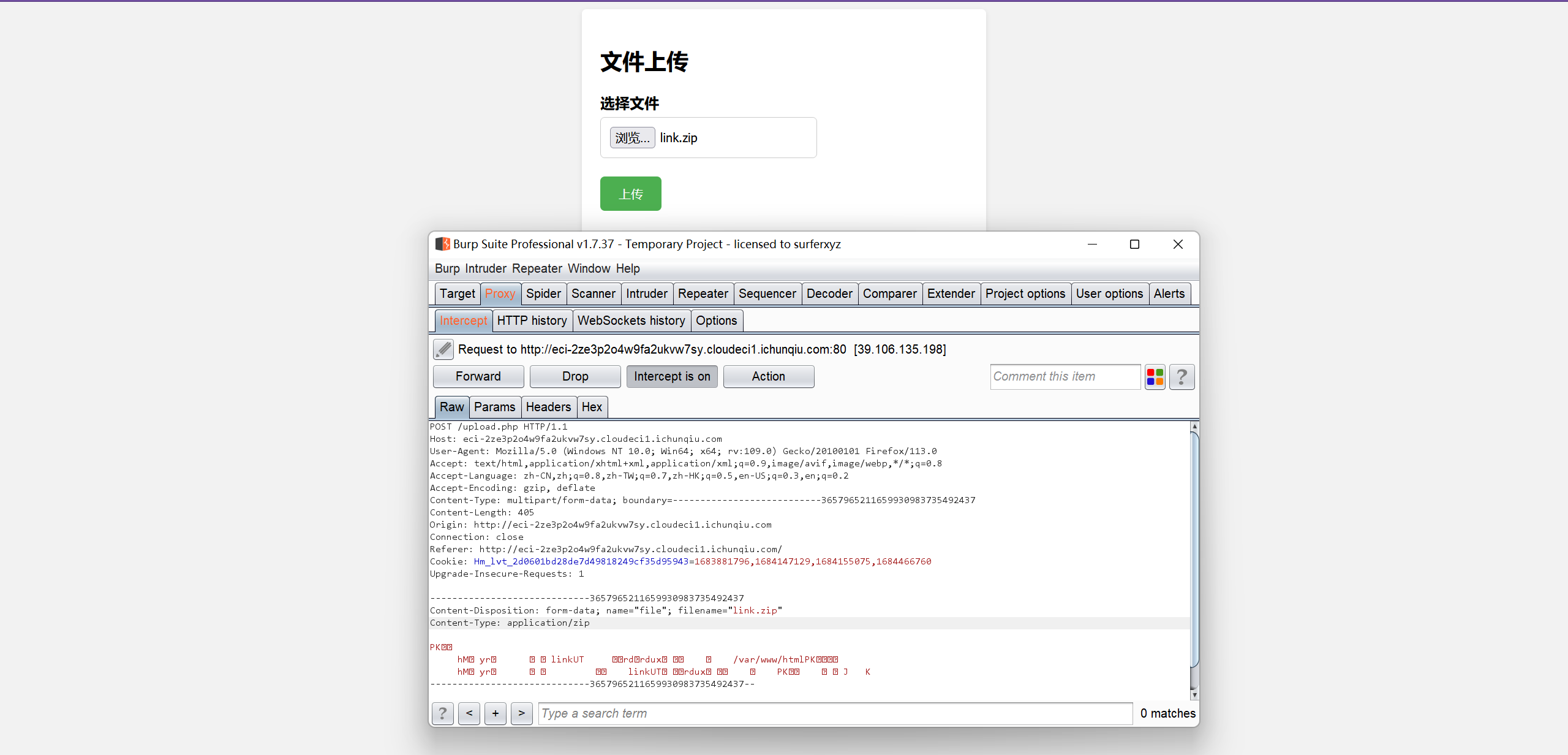Screen dimensions: 1568x755
Task: Click the help question mark near comment
Action: coord(1182,376)
